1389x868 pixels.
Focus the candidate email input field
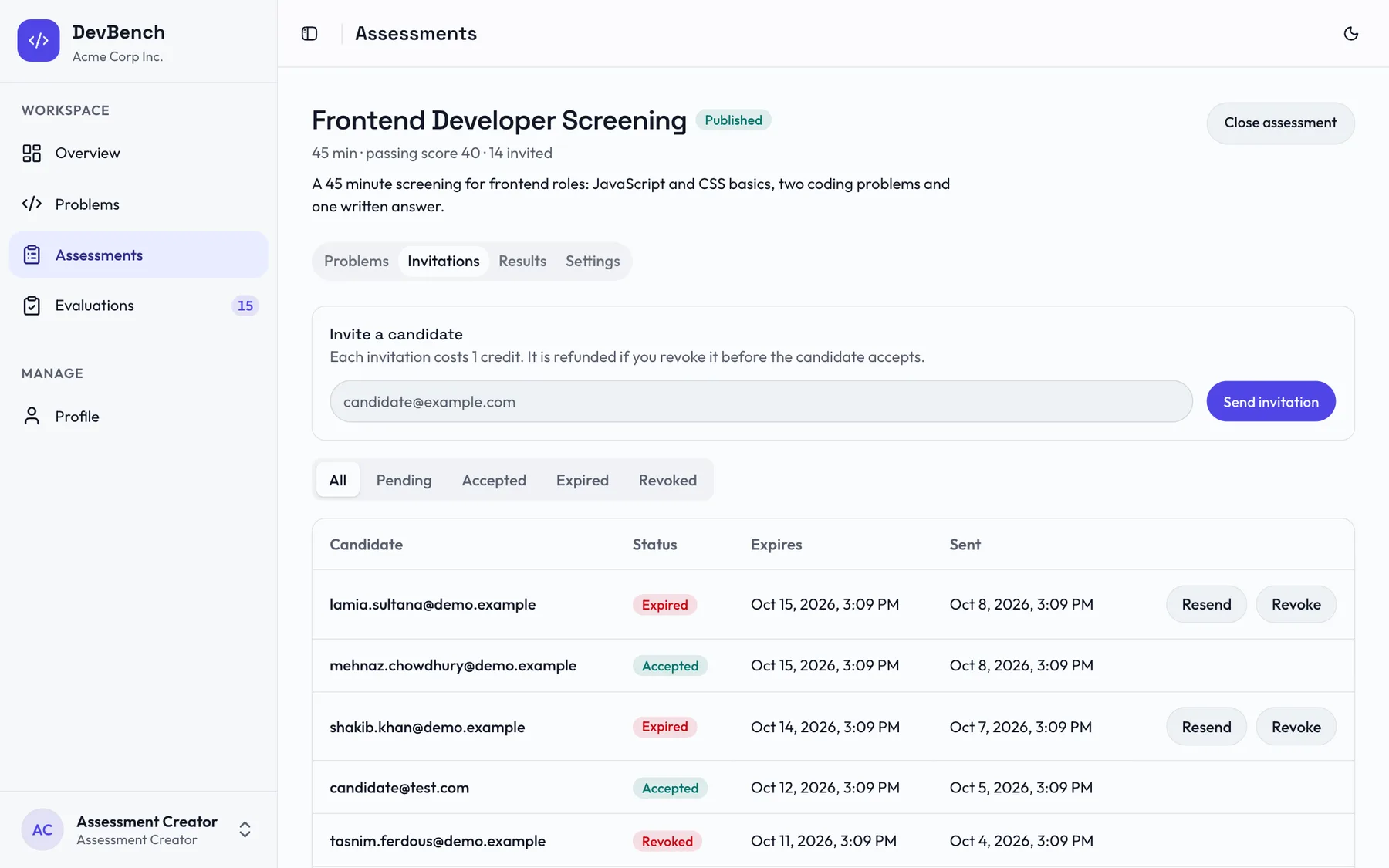(761, 401)
